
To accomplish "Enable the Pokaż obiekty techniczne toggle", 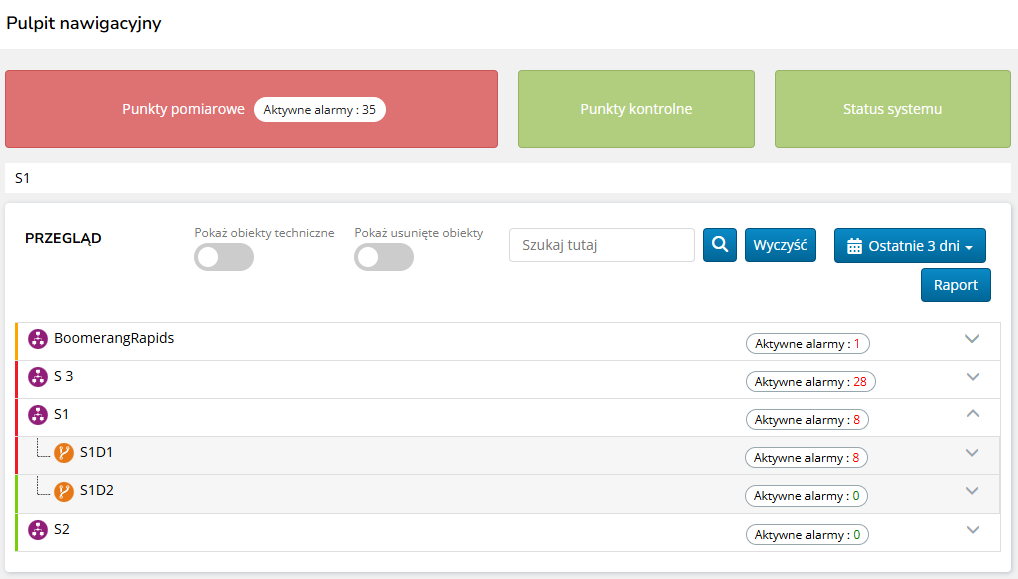I will [224, 257].
